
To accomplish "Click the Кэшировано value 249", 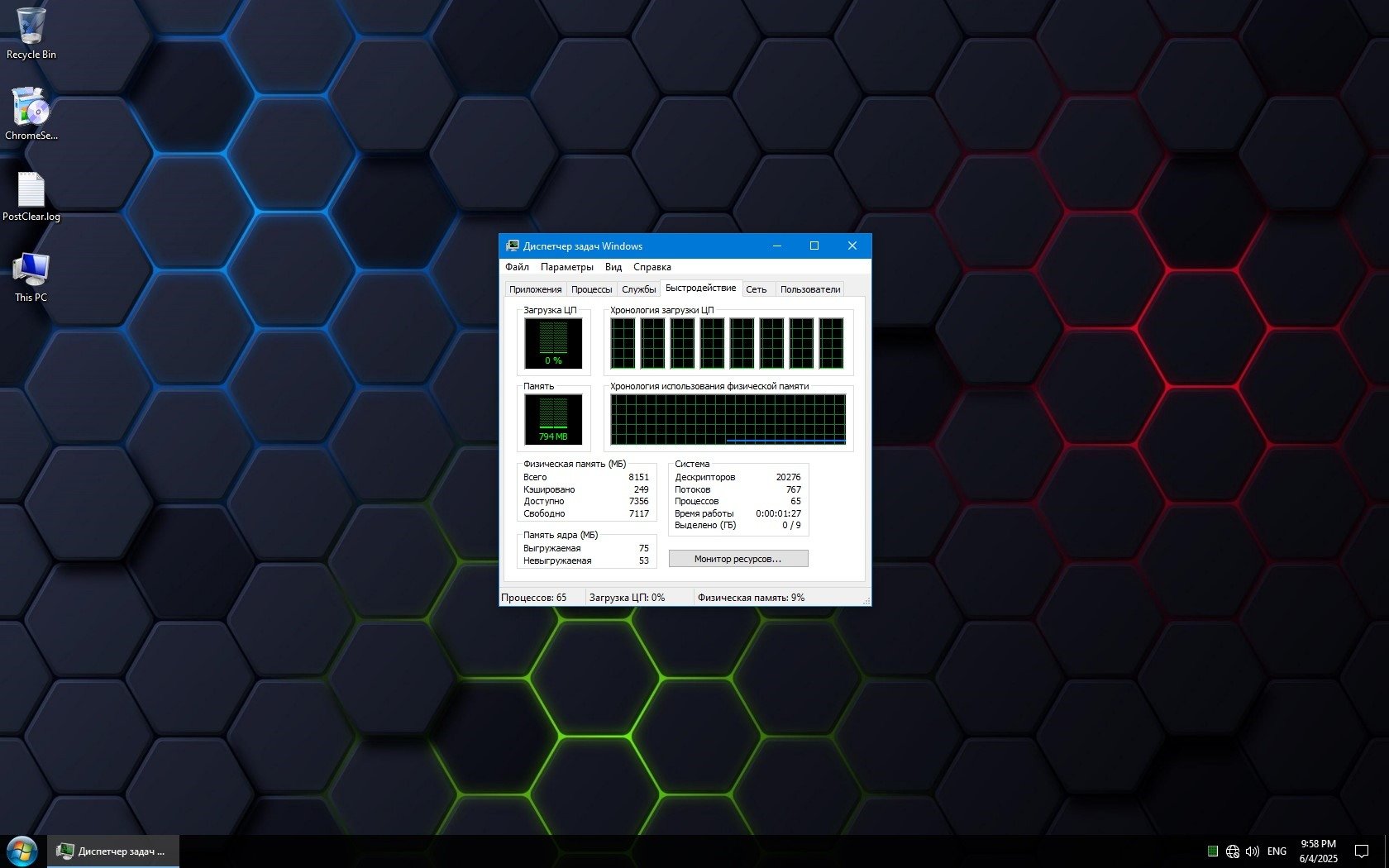I will pyautogui.click(x=641, y=489).
